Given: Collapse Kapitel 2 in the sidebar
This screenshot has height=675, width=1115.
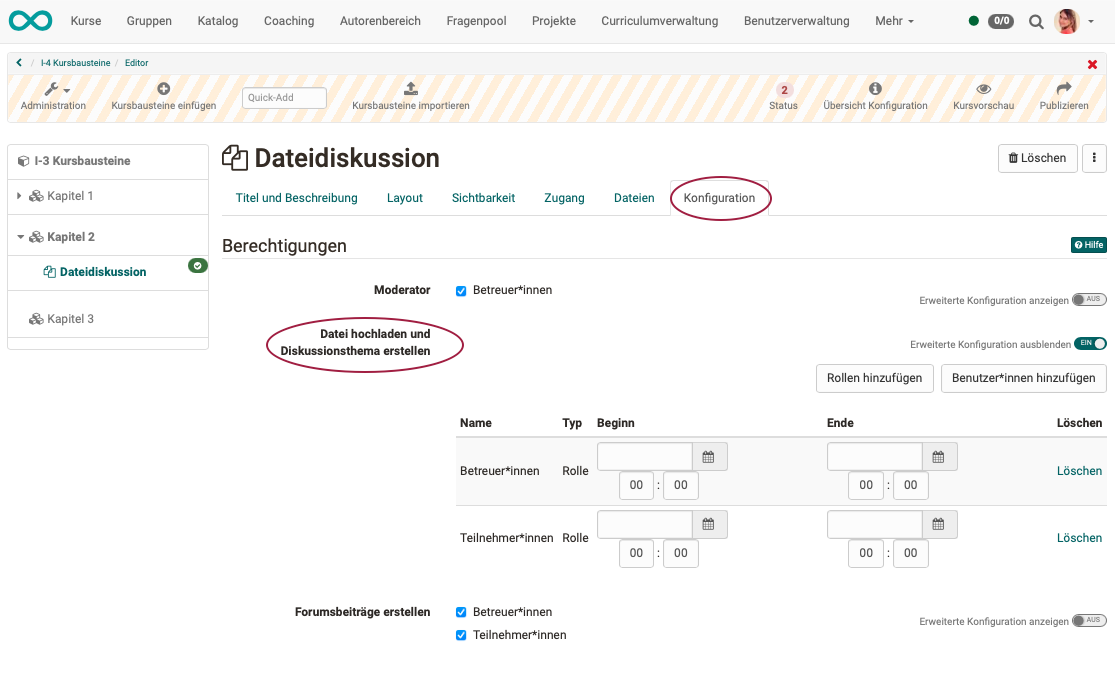Looking at the screenshot, I should [17, 236].
